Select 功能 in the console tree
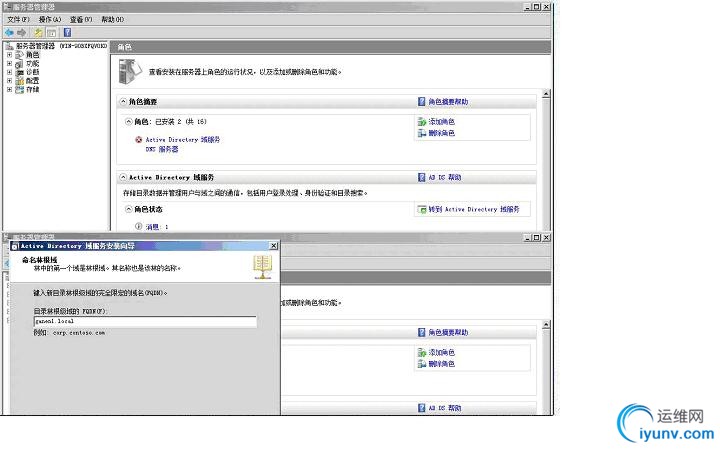This screenshot has height=450, width=720. (33, 63)
